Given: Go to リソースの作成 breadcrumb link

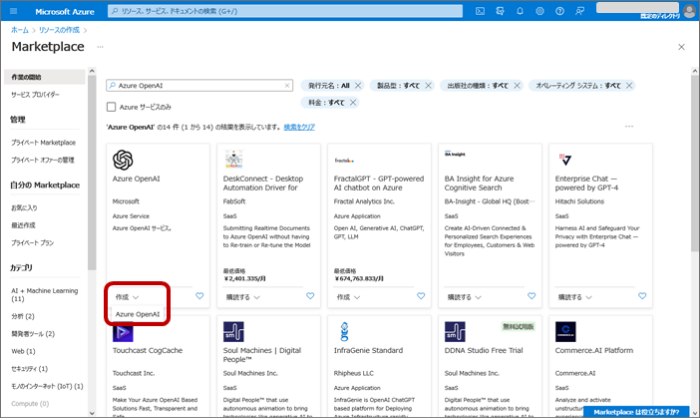Looking at the screenshot, I should pyautogui.click(x=59, y=30).
